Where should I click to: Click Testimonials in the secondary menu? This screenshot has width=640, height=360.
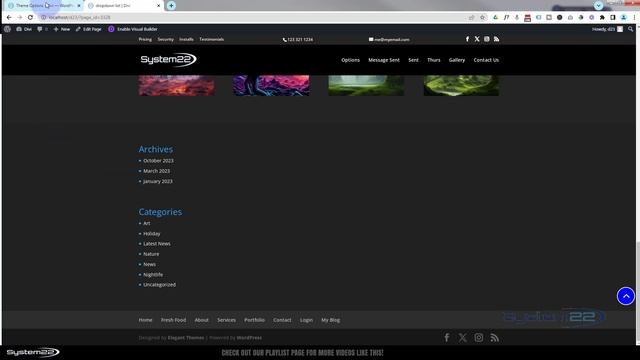[211, 39]
